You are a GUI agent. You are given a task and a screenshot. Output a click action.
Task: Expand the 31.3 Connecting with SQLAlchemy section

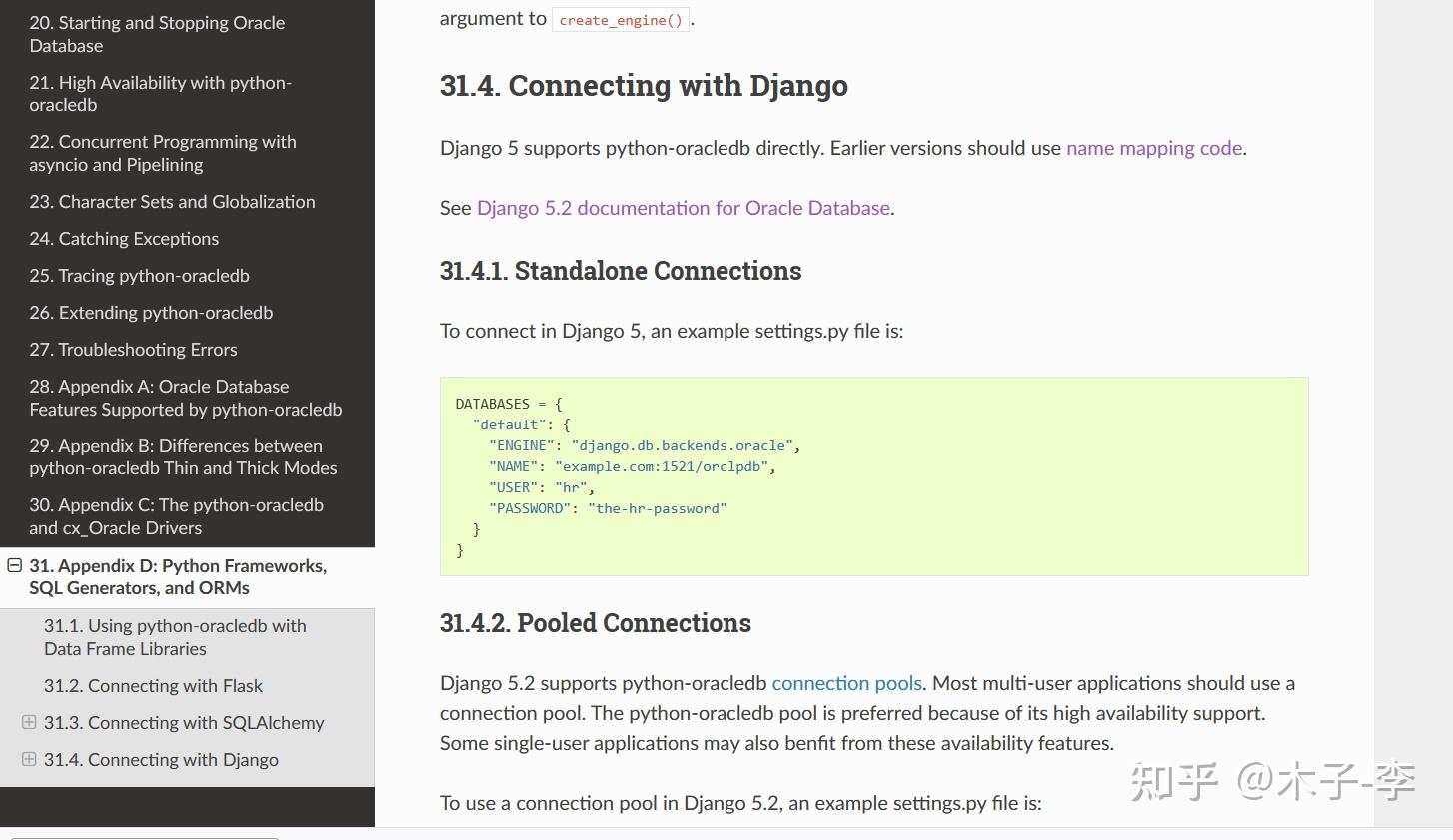click(x=29, y=722)
